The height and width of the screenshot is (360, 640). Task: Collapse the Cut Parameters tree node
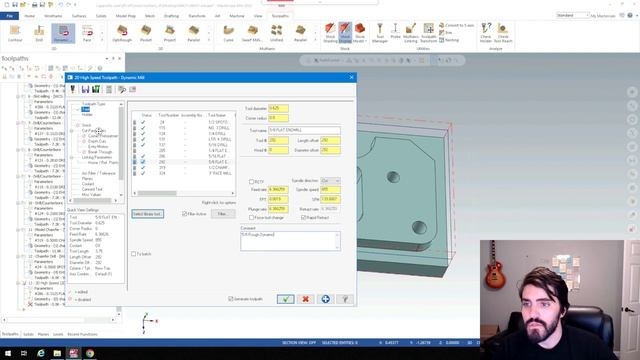click(72, 131)
